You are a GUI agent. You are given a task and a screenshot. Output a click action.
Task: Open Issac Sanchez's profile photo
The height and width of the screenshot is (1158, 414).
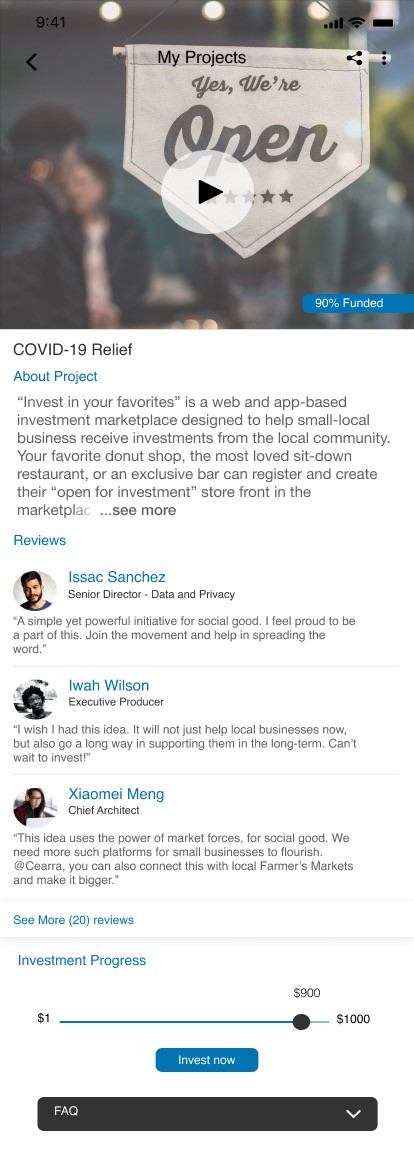tap(35, 591)
